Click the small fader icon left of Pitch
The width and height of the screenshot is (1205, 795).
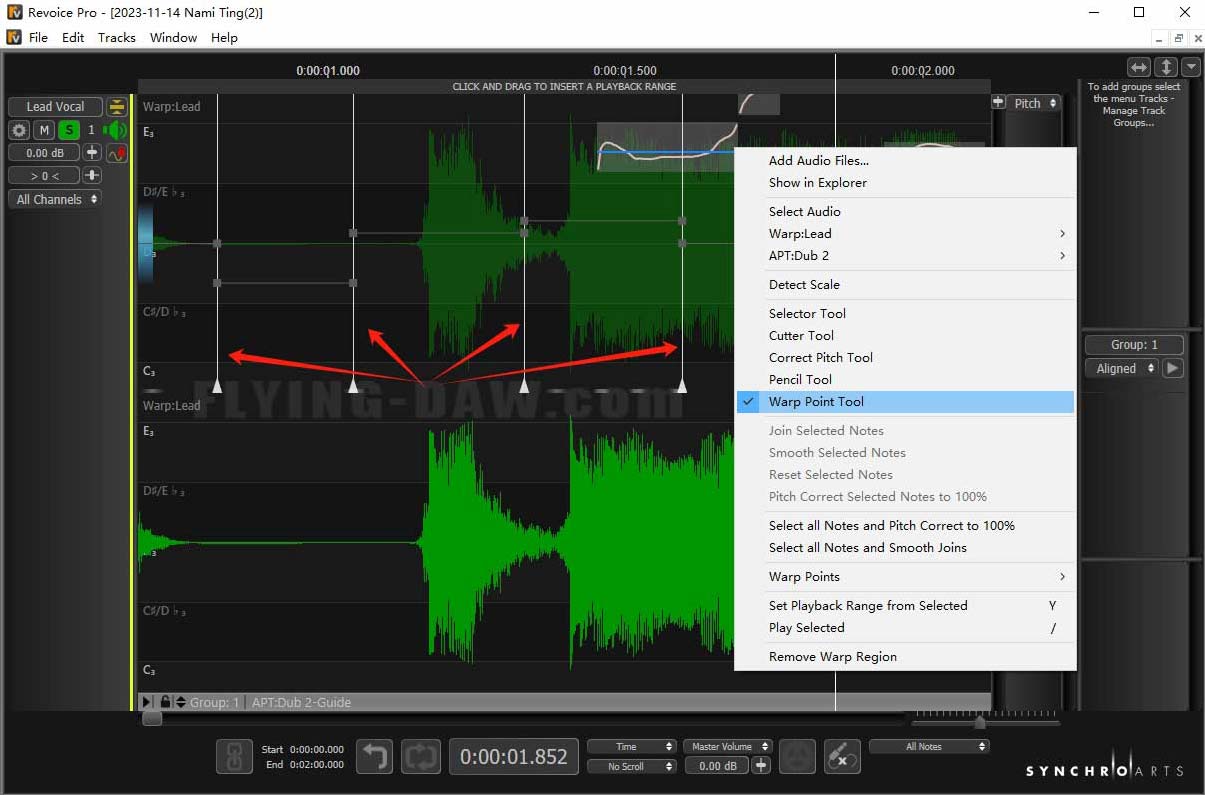point(998,103)
